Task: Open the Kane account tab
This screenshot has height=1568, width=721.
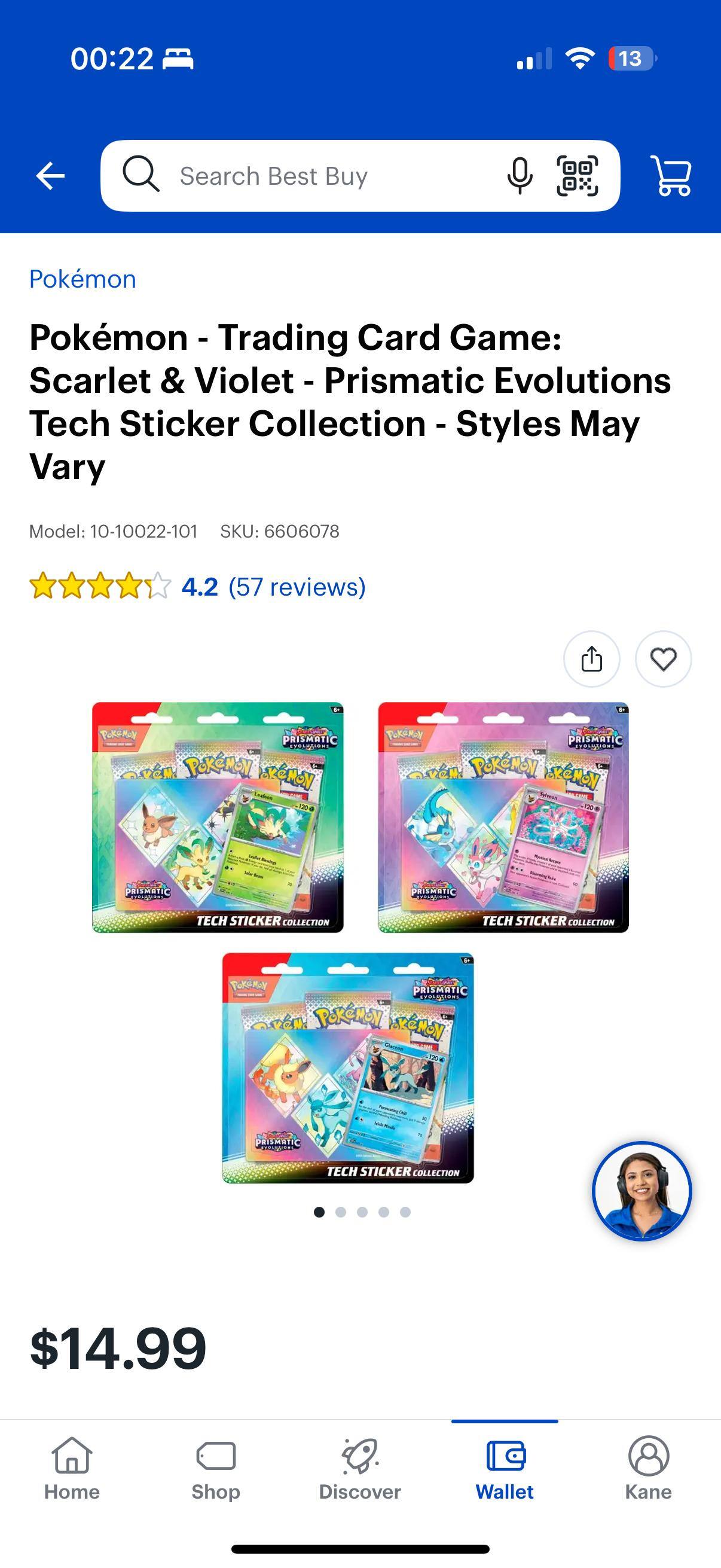Action: 649,1469
